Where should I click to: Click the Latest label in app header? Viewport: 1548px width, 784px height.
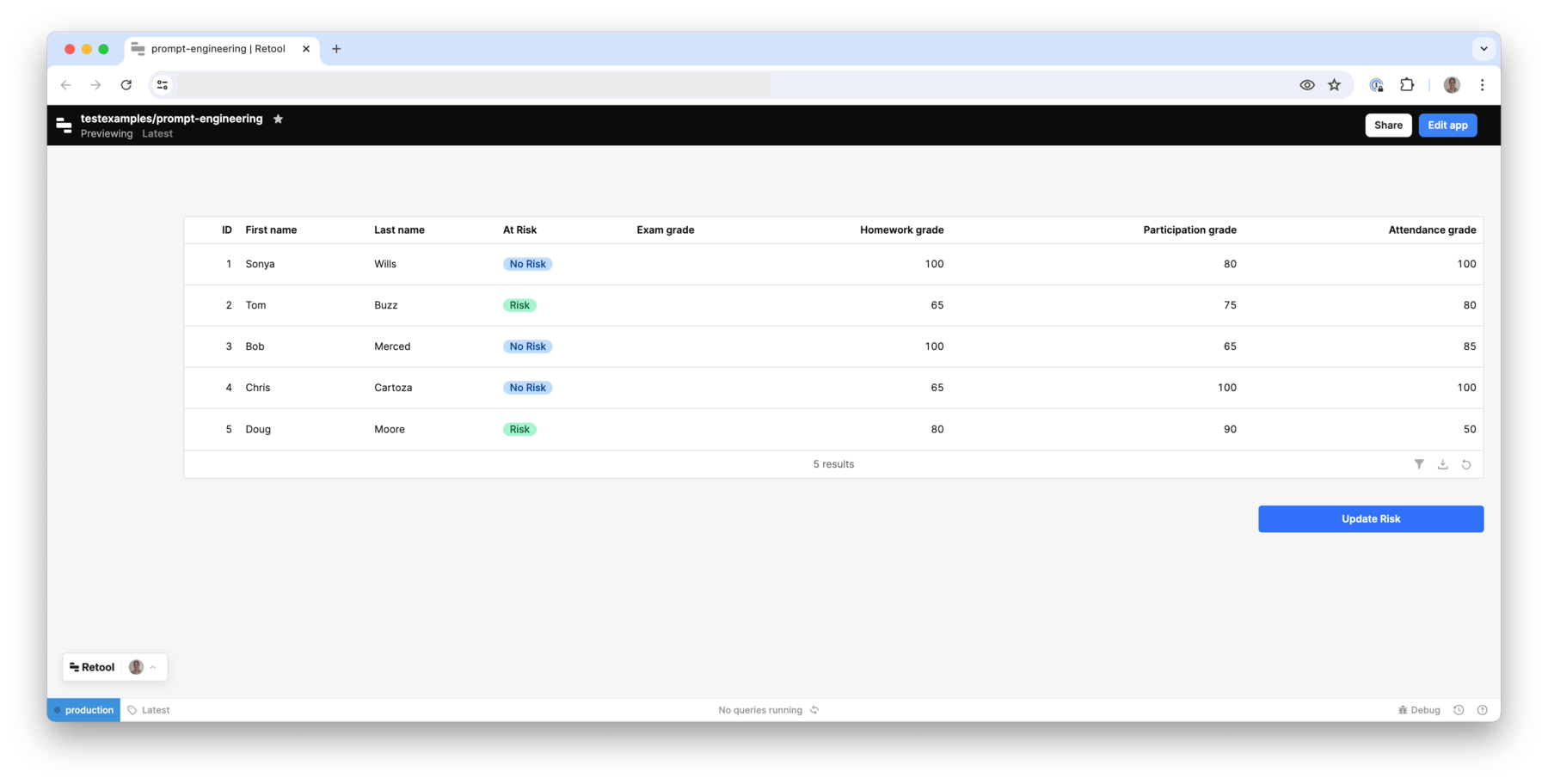tap(157, 134)
